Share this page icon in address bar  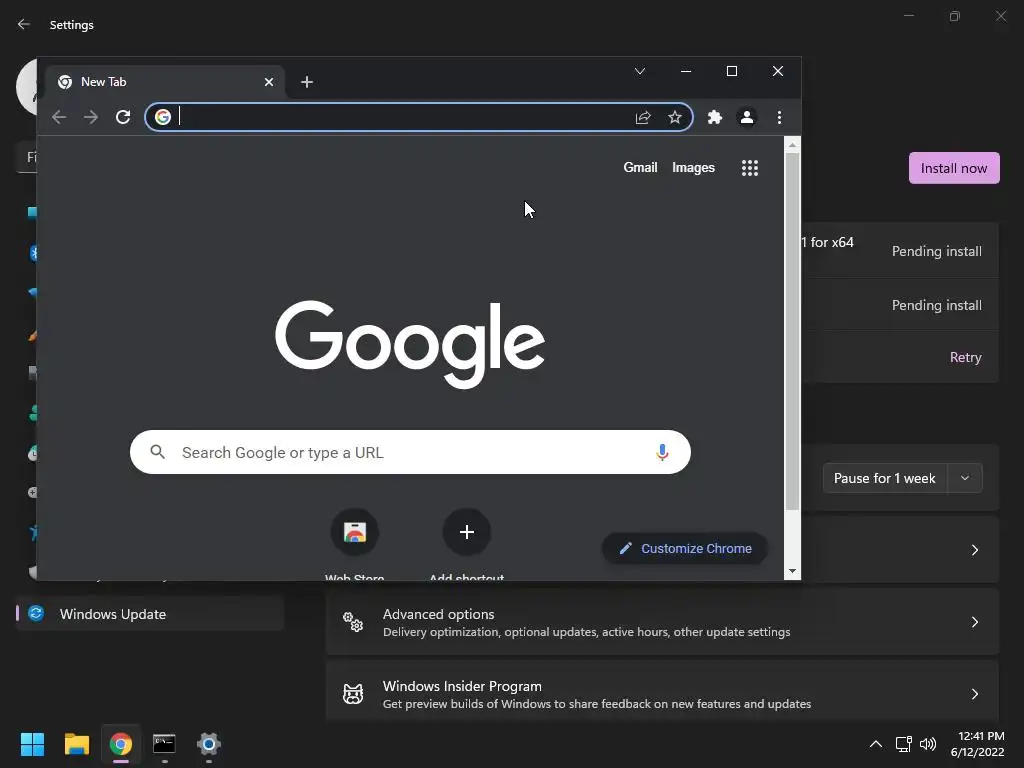click(643, 117)
